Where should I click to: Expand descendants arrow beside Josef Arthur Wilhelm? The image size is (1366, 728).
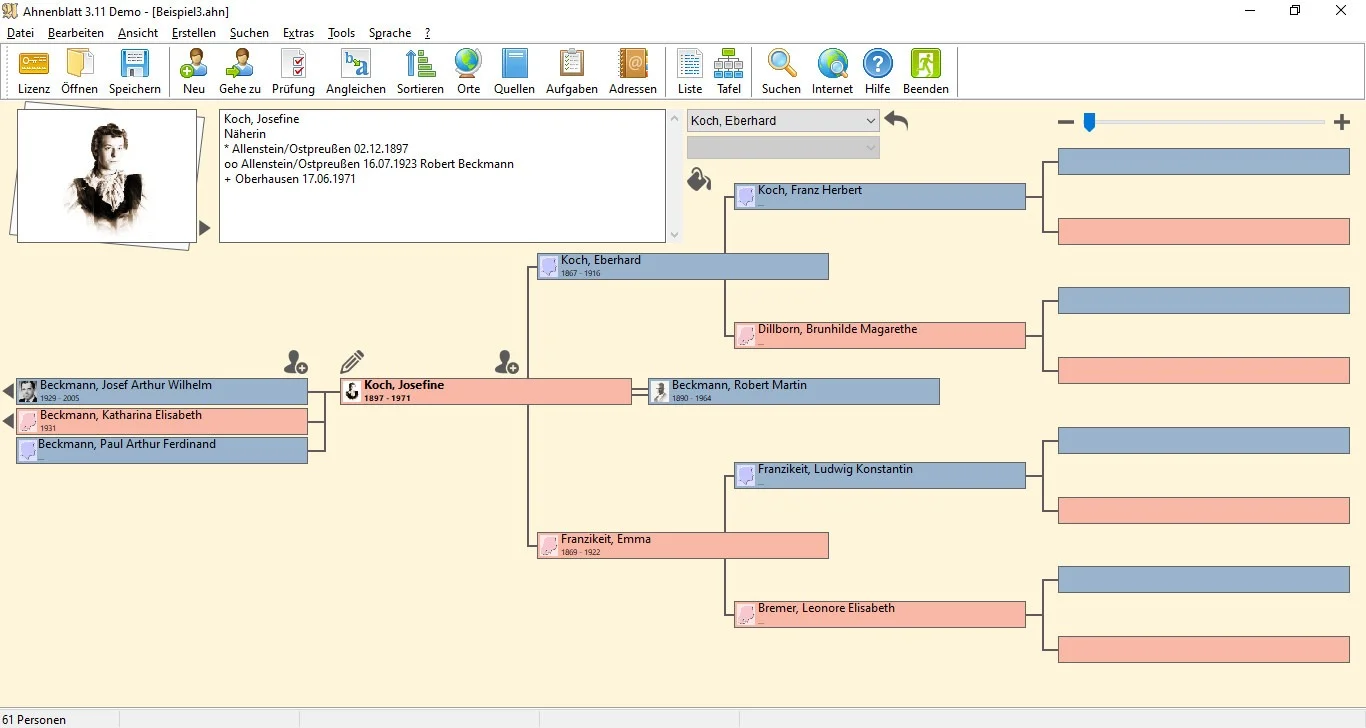tap(8, 391)
